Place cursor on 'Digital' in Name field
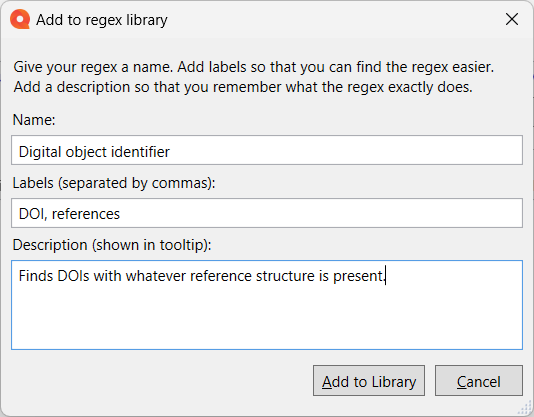The height and width of the screenshot is (417, 534). [x=40, y=152]
